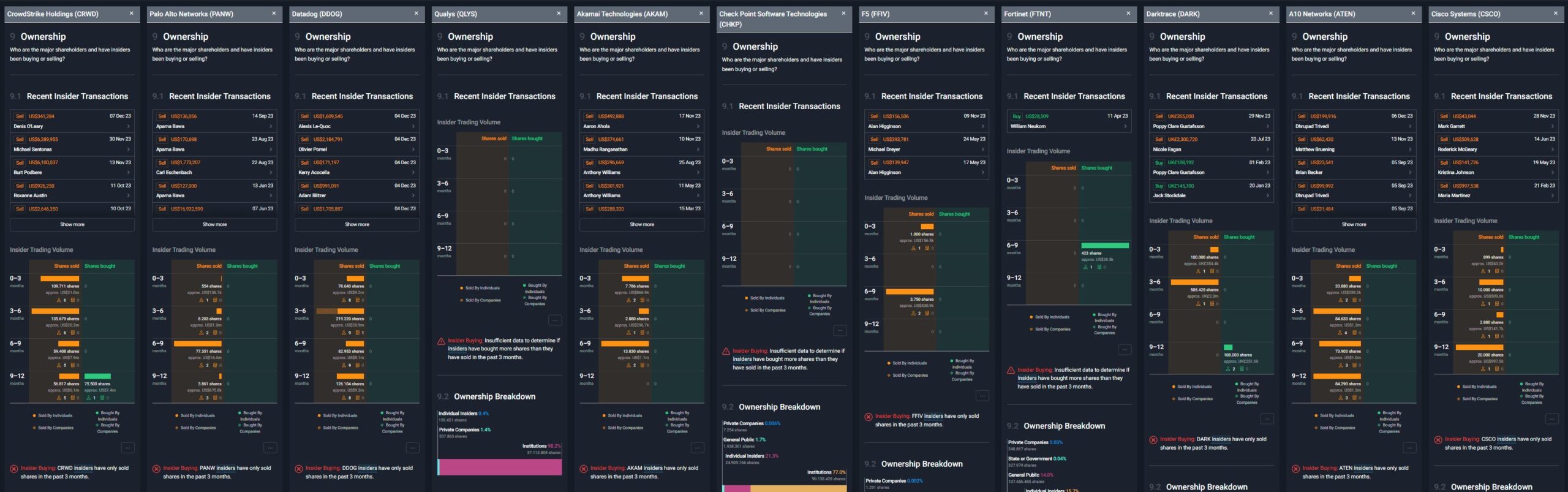This screenshot has width=1568, height=492.
Task: Toggle Sold By Companies legend in Fortinet chart
Action: tap(1050, 330)
